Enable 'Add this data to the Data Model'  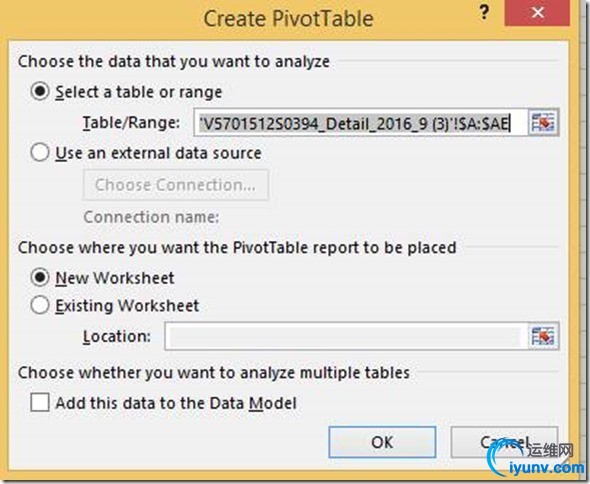click(x=40, y=403)
